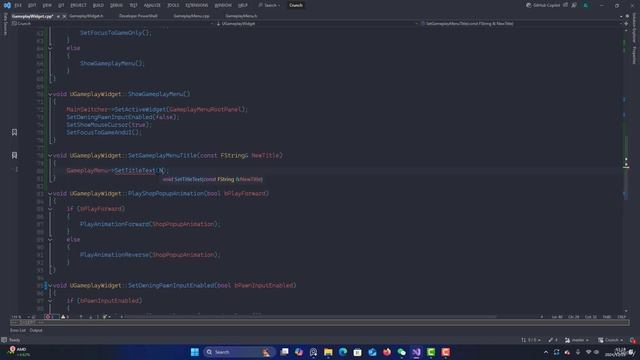Click the vertical scrollbar of the editor
This screenshot has width=640, height=360.
pos(626,171)
